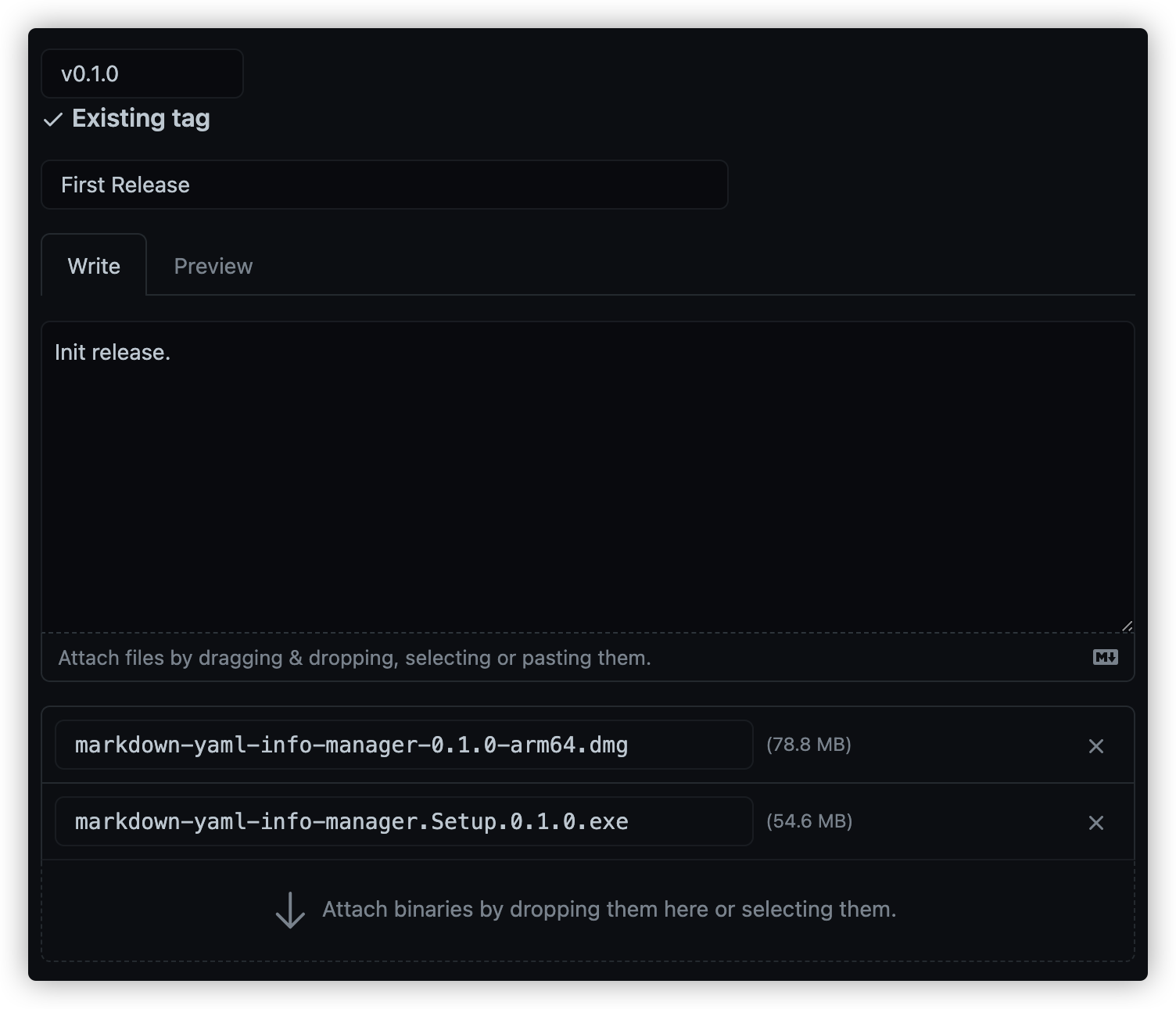This screenshot has height=1009, width=1176.
Task: Click the file attachment bar to attach files
Action: click(353, 657)
